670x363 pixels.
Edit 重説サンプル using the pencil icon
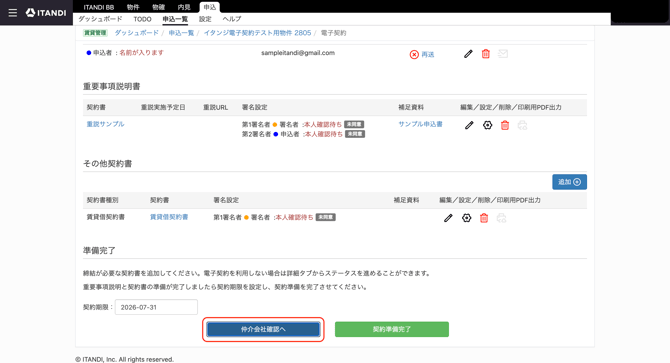(469, 125)
